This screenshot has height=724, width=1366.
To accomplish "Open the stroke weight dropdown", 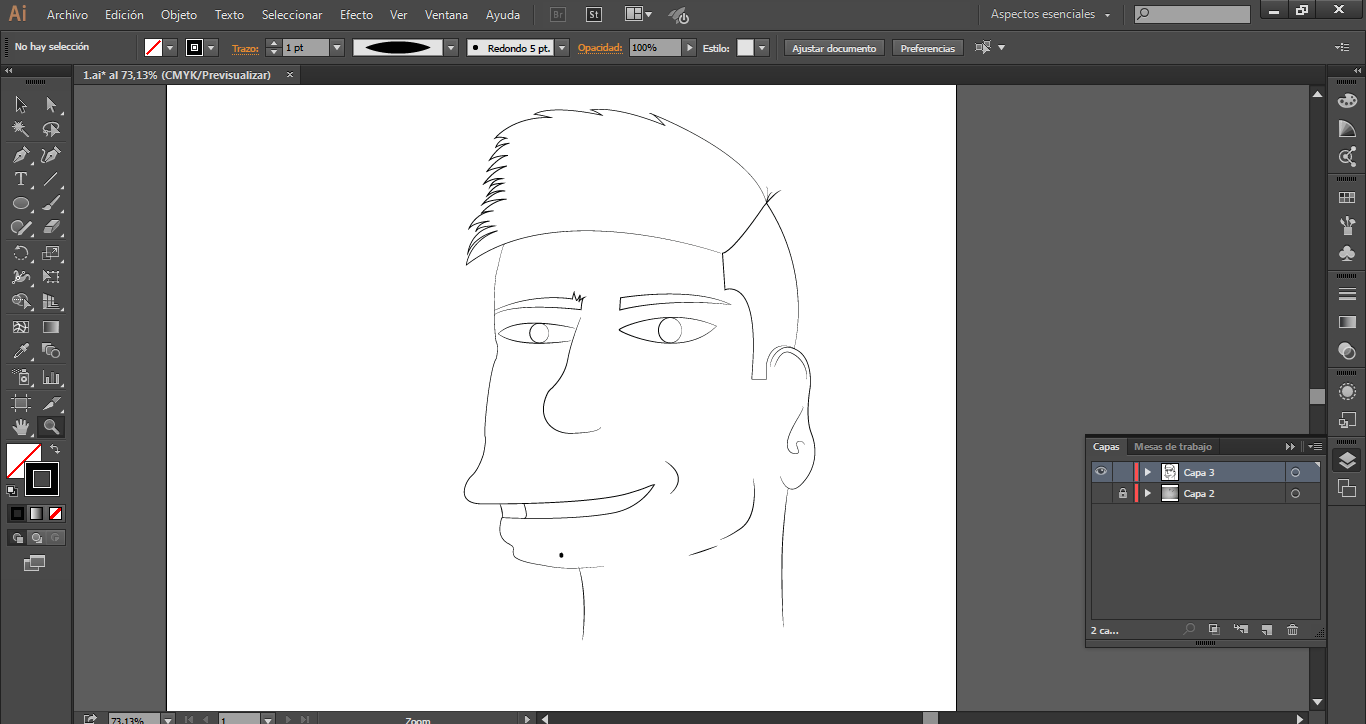I will click(x=337, y=48).
